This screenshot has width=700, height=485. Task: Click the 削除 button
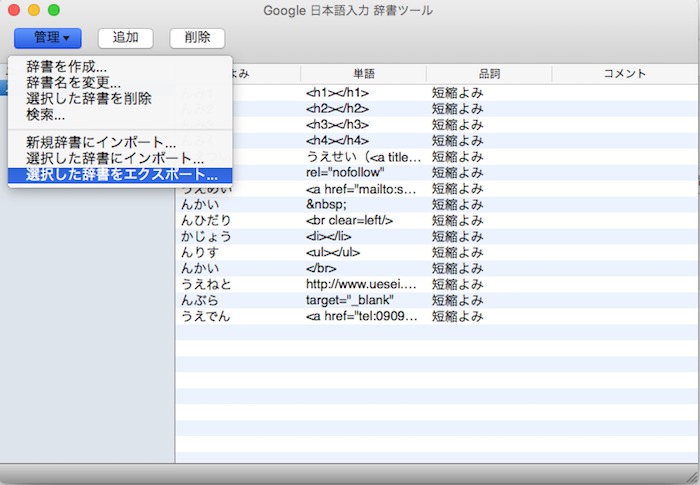(197, 38)
